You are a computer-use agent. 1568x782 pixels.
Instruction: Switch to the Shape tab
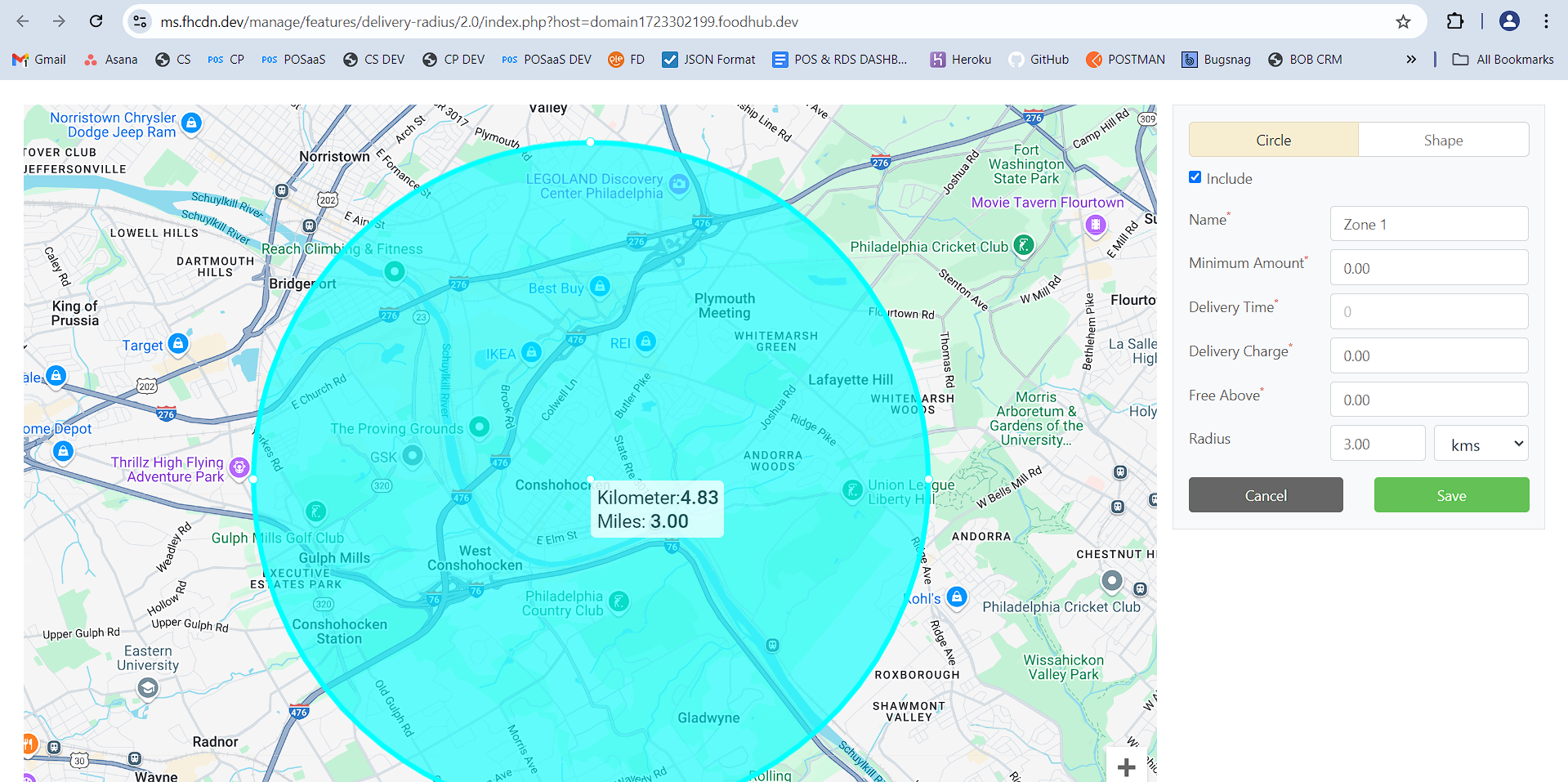coord(1443,140)
